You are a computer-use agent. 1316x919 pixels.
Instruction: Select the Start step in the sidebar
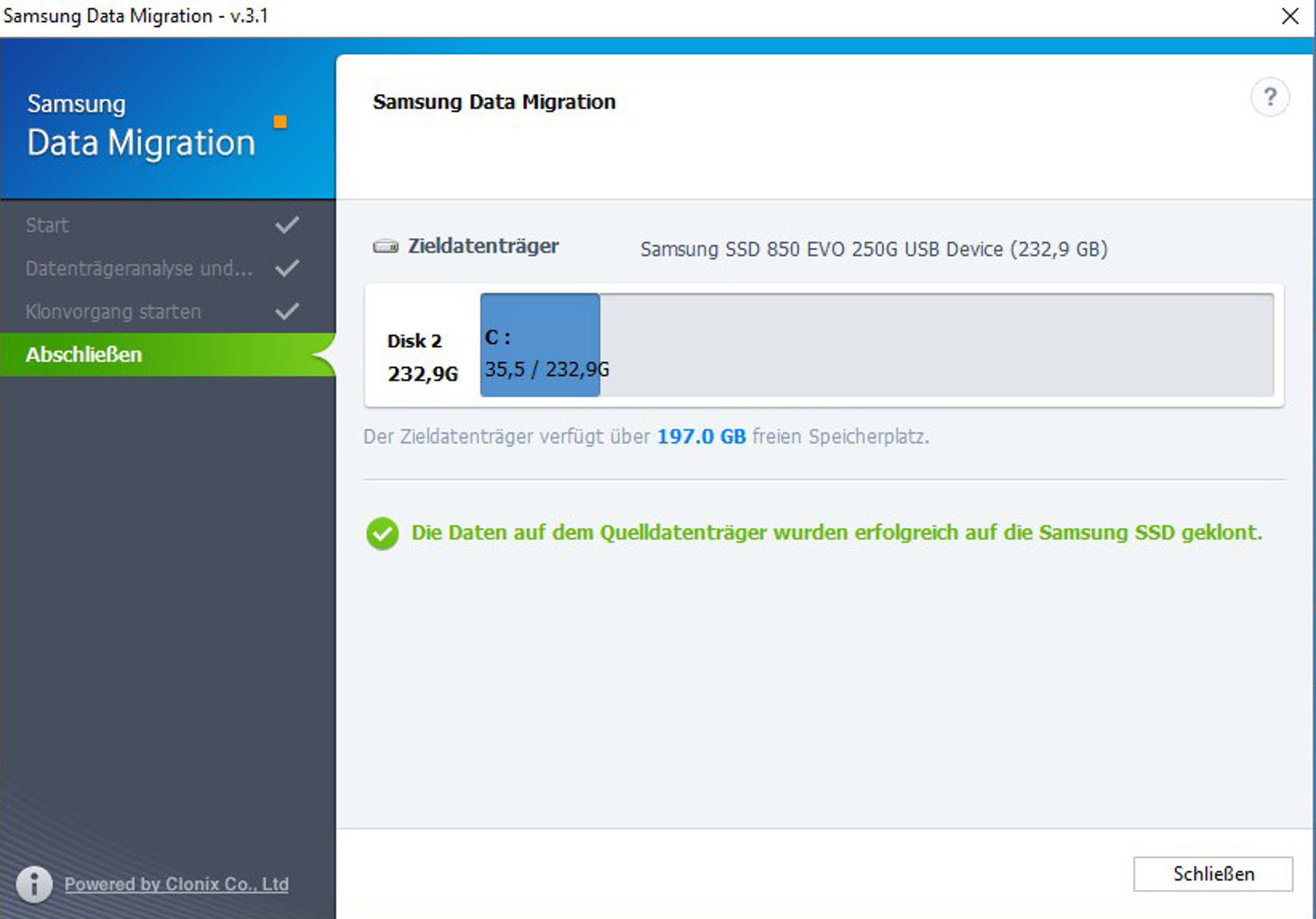tap(47, 225)
